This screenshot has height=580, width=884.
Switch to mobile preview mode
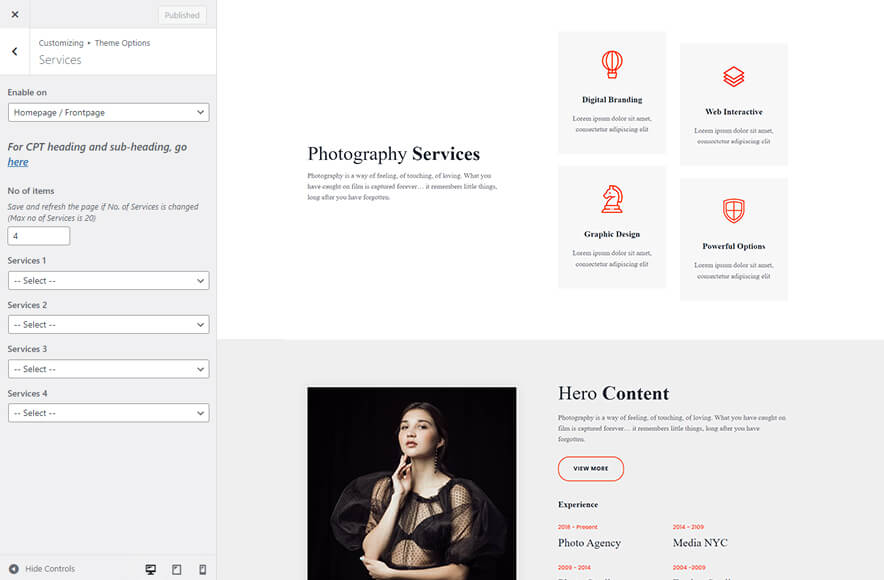click(202, 569)
